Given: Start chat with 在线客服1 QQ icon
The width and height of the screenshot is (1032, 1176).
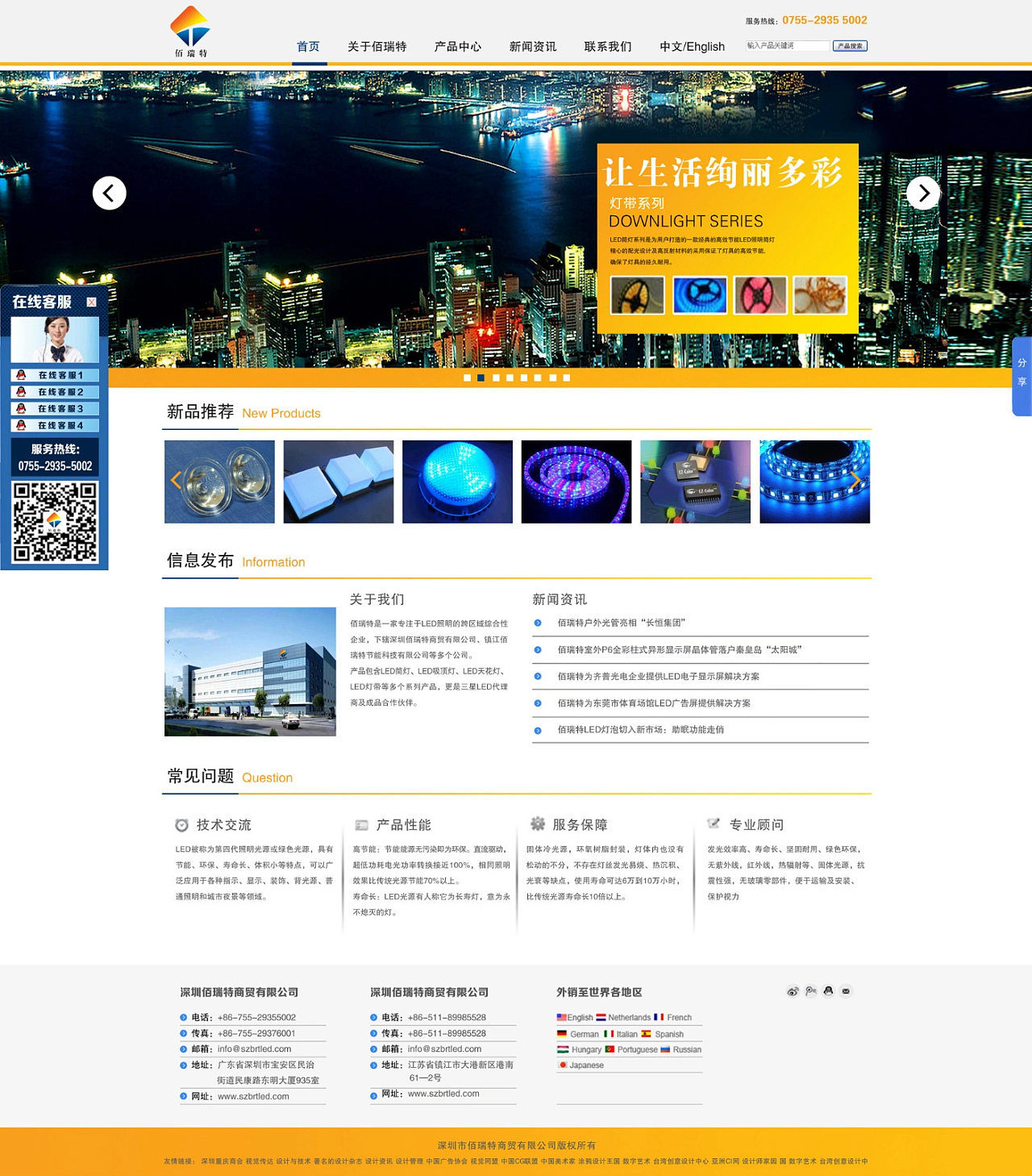Looking at the screenshot, I should (x=19, y=375).
